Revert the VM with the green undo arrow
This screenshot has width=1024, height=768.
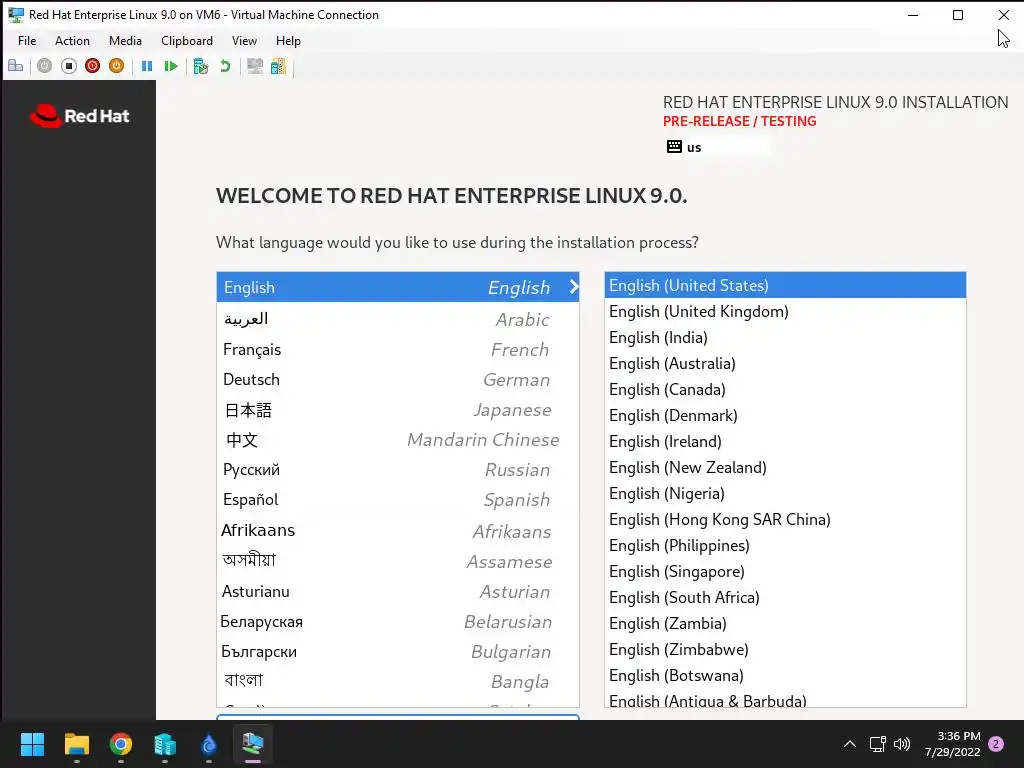coord(225,66)
